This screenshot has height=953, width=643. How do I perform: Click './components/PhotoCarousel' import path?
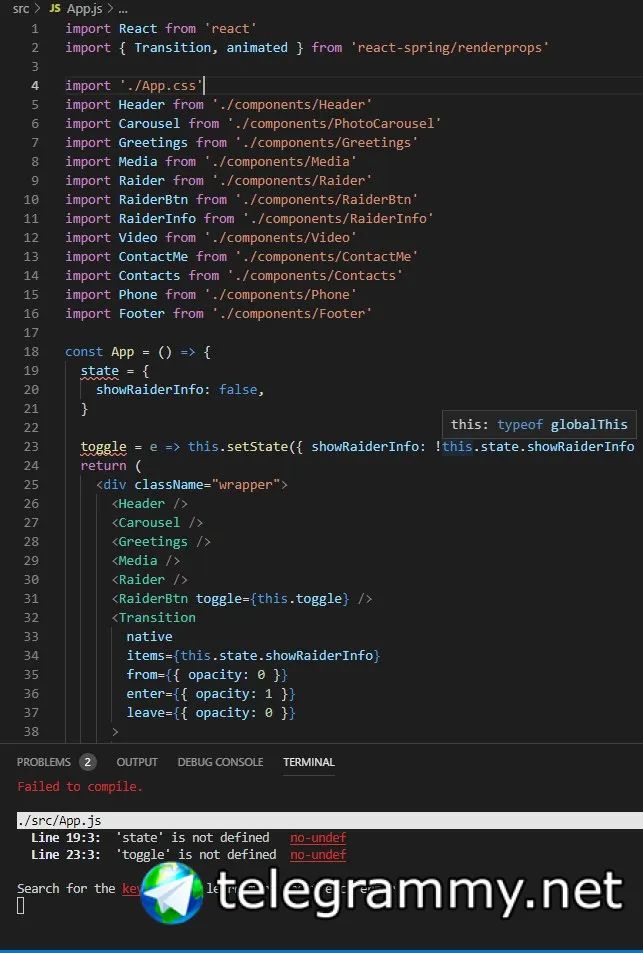tap(334, 123)
